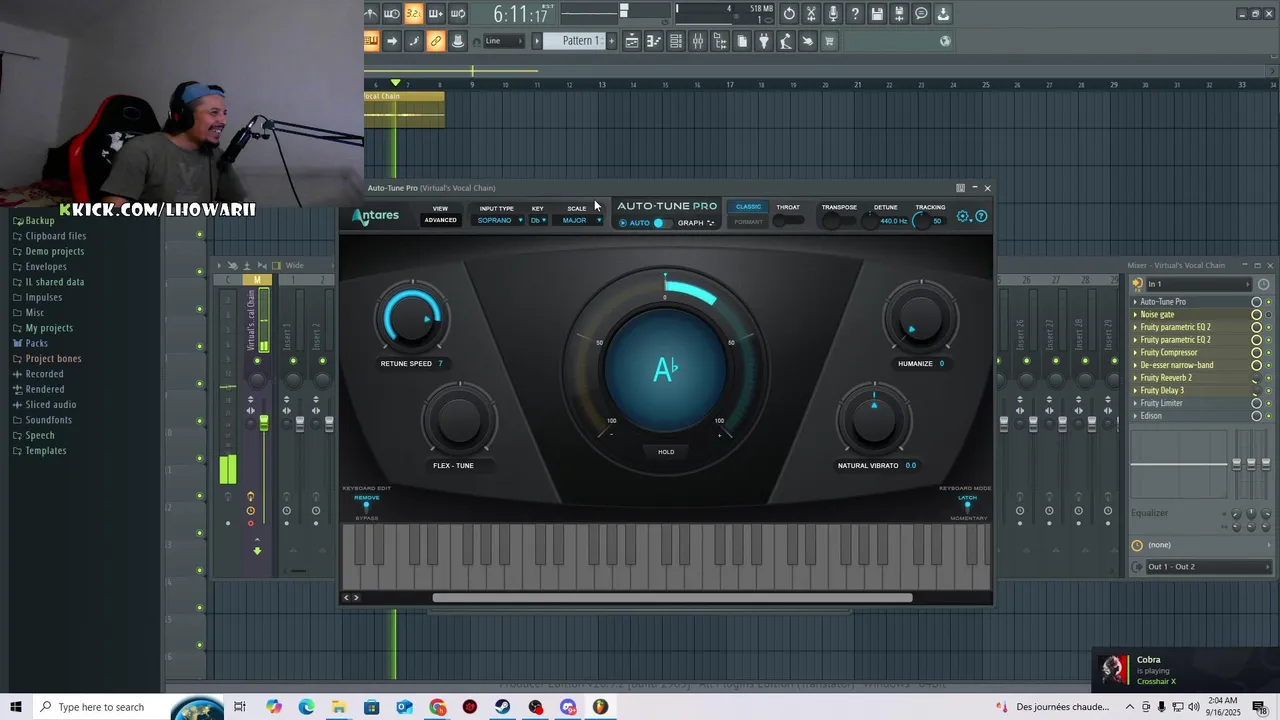This screenshot has width=1280, height=720.
Task: Open Sliced audio folder in browser
Action: click(50, 405)
